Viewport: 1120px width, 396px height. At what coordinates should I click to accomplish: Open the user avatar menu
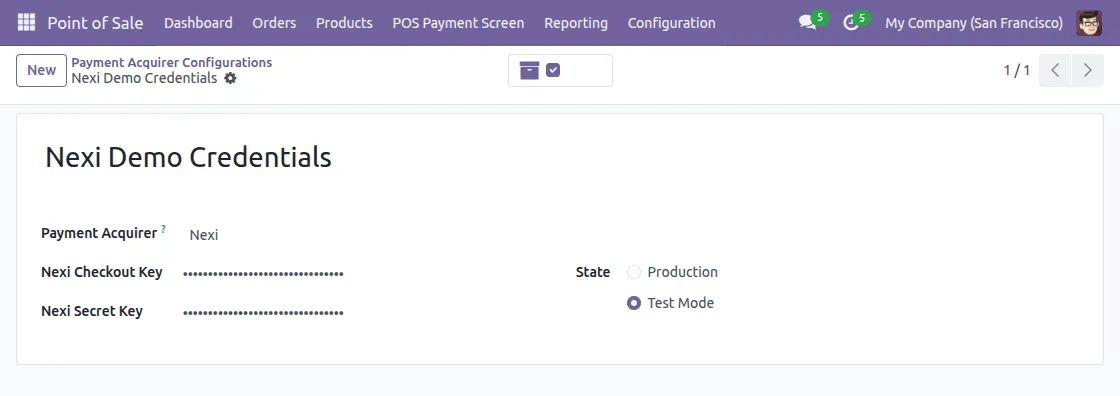[x=1089, y=23]
